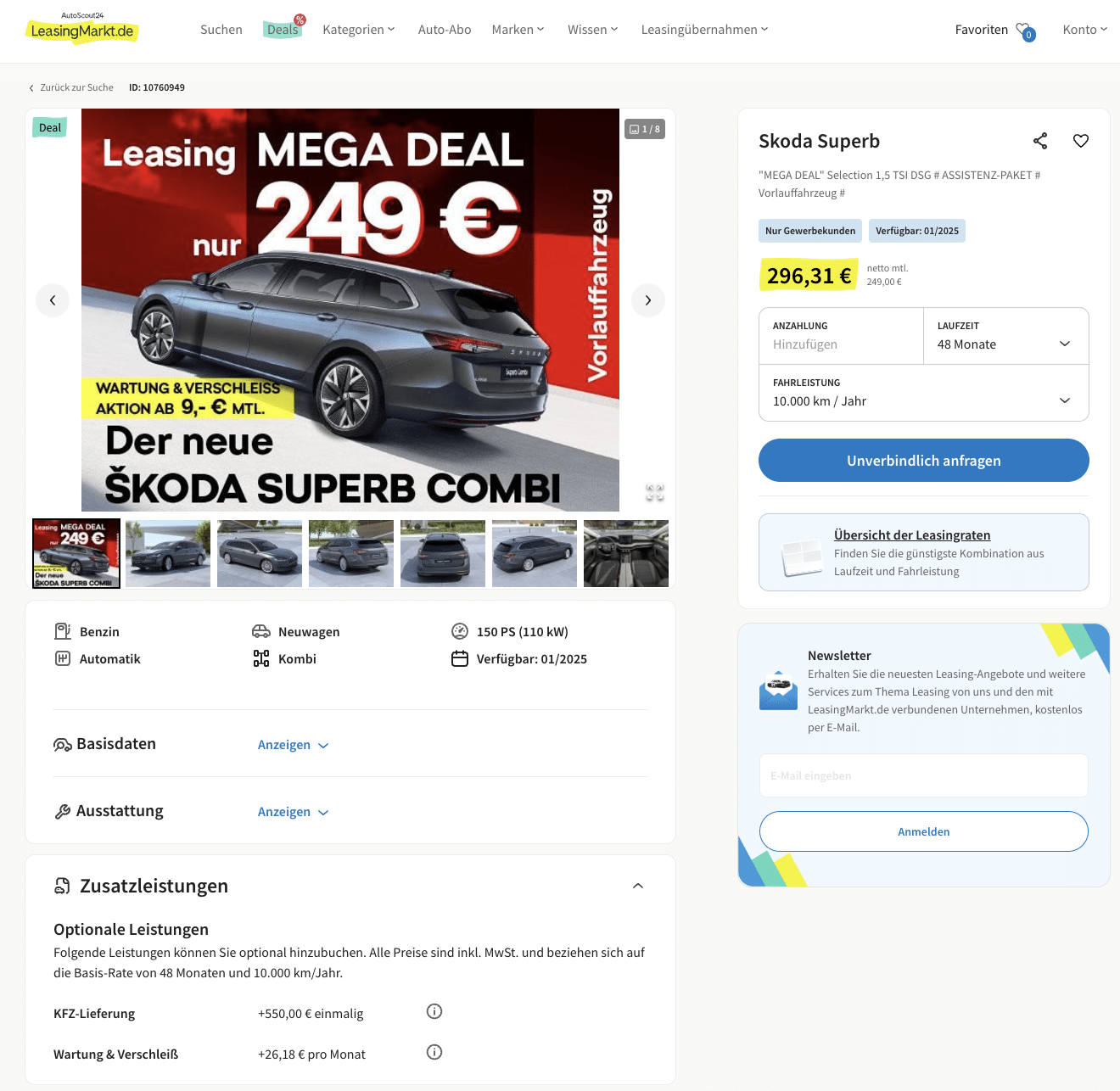The image size is (1120, 1091).
Task: Open Übersicht der Leasingraten link
Action: 912,535
